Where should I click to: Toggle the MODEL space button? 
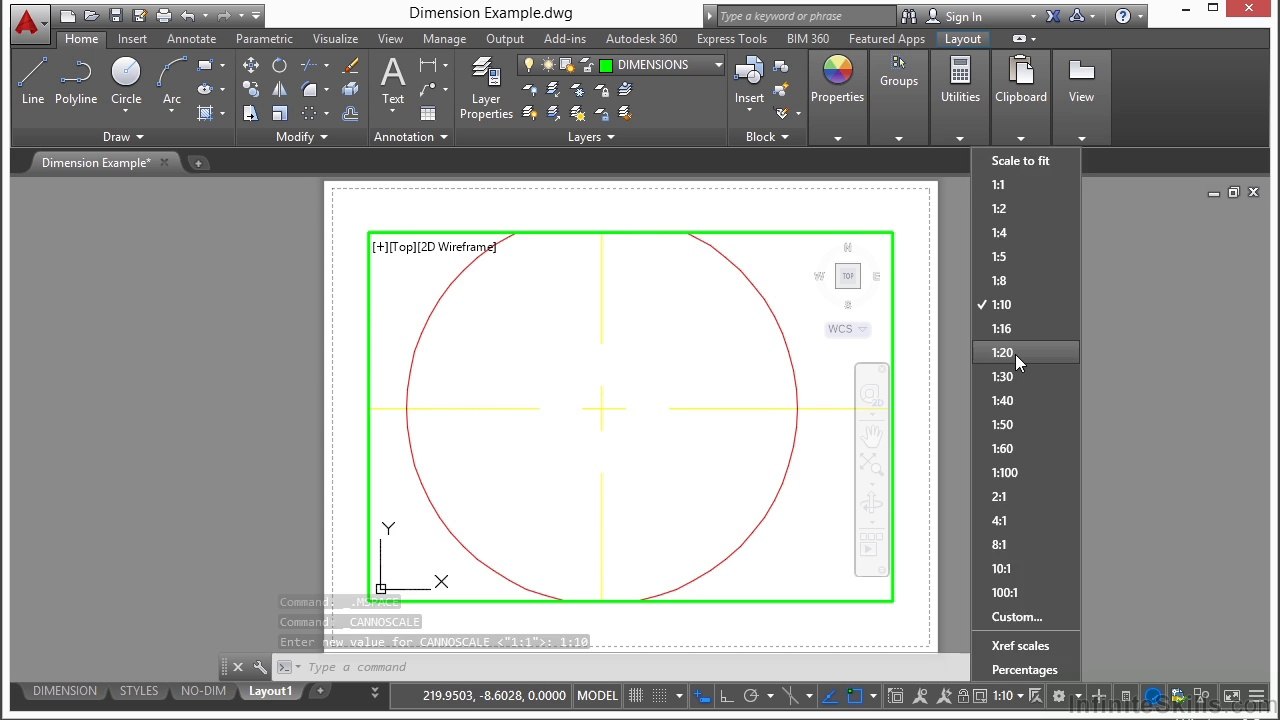(x=598, y=696)
